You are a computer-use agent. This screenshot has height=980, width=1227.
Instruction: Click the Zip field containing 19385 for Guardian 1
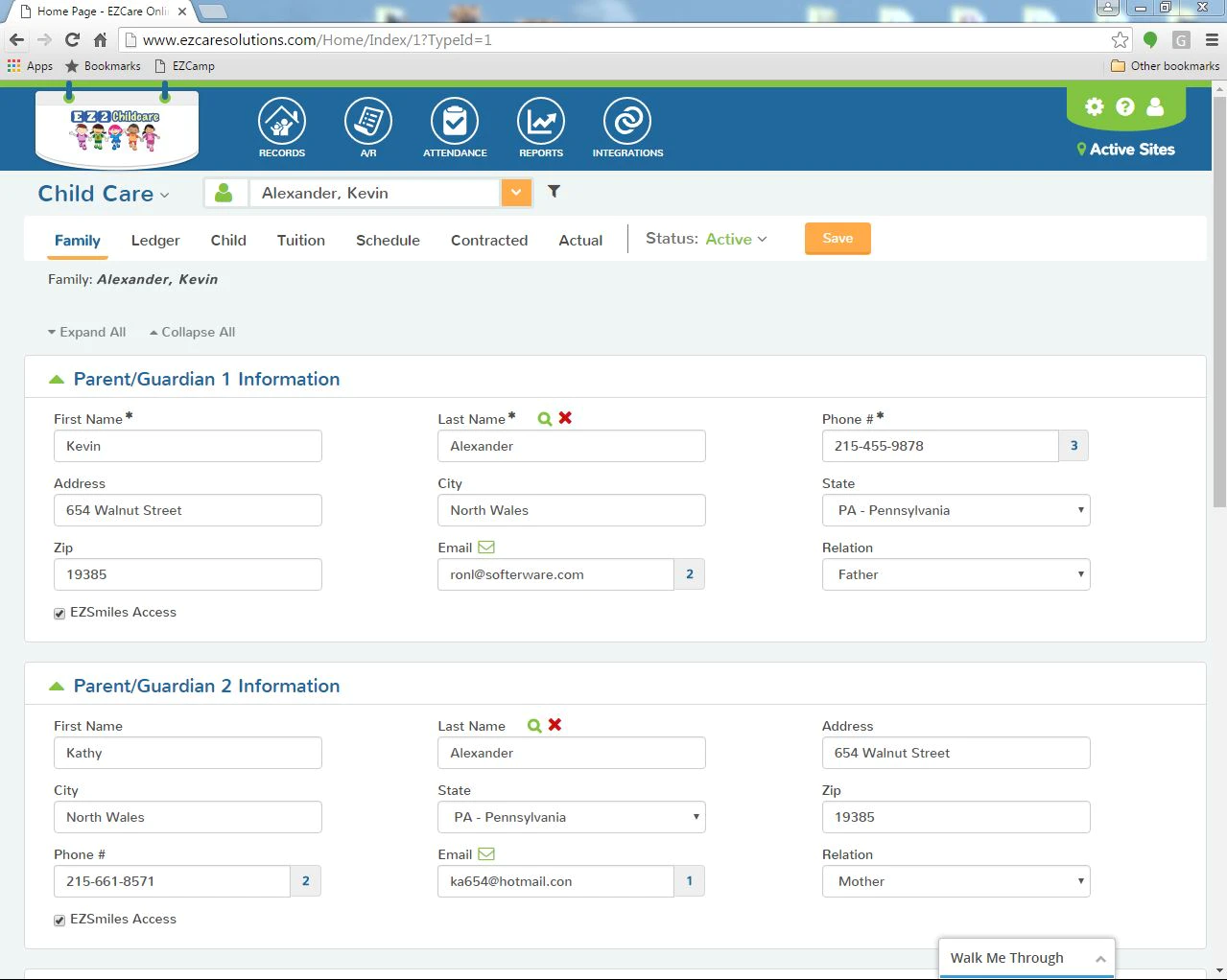[188, 574]
